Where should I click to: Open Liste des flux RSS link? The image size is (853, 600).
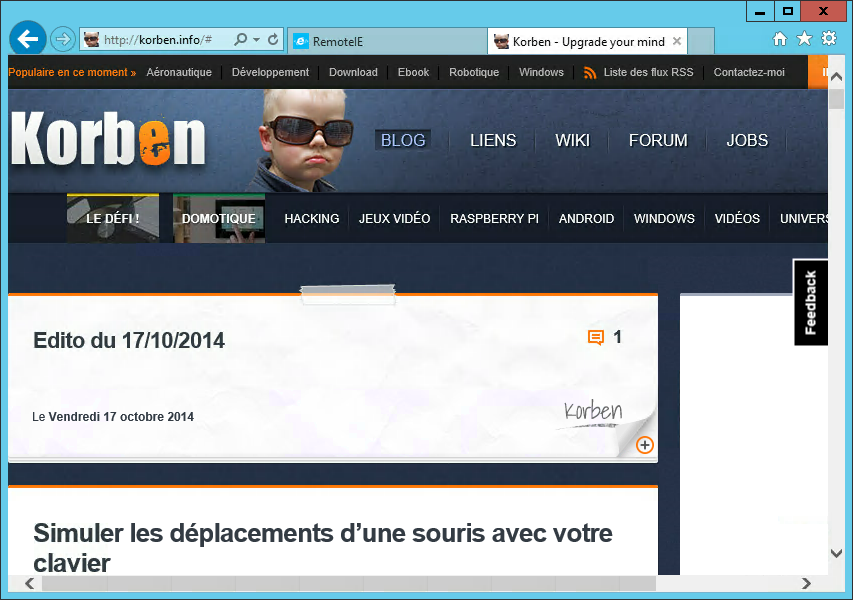[648, 72]
